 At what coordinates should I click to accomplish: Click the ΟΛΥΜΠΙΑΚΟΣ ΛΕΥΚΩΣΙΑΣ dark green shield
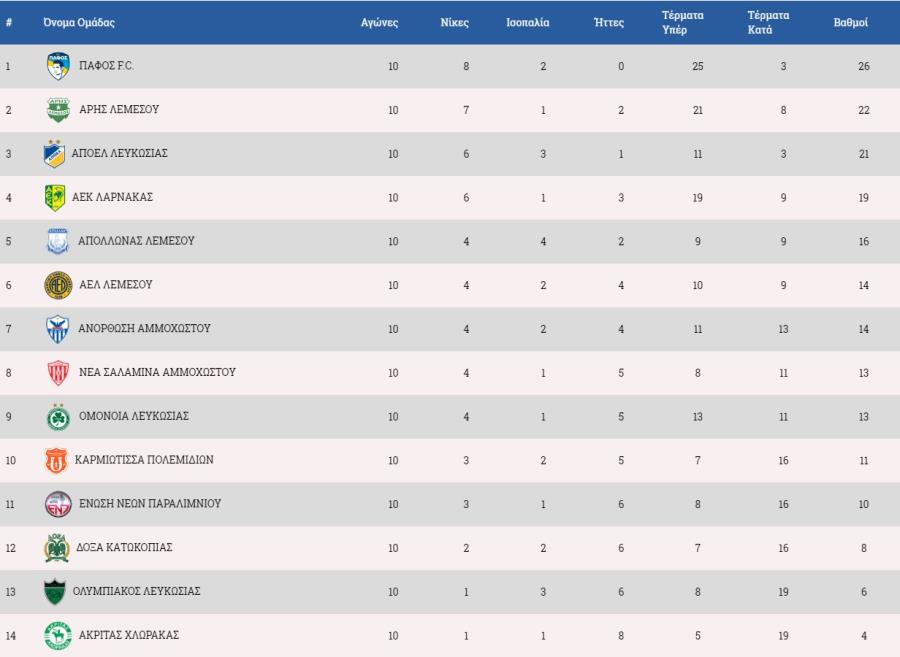[x=55, y=592]
